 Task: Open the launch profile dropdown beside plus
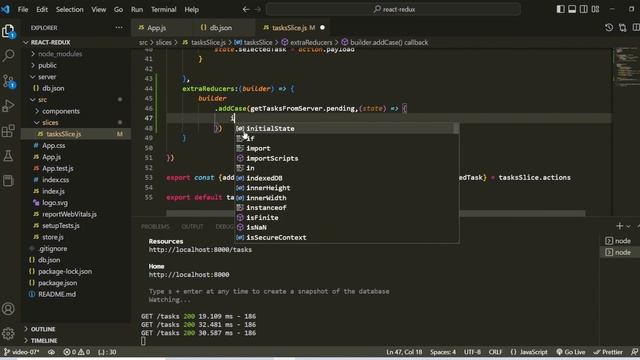click(628, 226)
